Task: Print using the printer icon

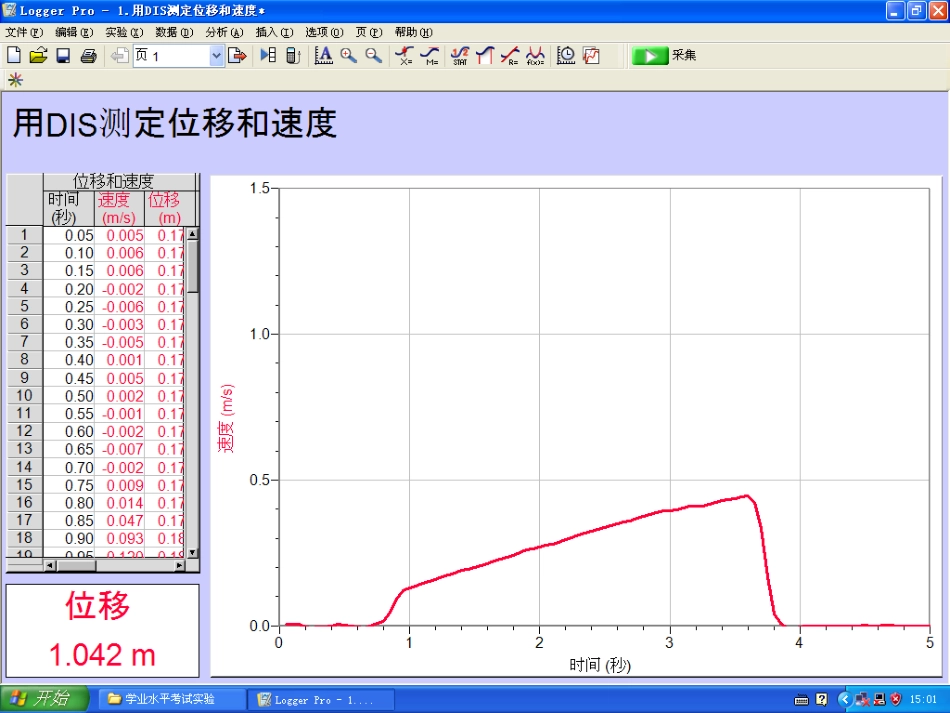Action: (x=88, y=56)
